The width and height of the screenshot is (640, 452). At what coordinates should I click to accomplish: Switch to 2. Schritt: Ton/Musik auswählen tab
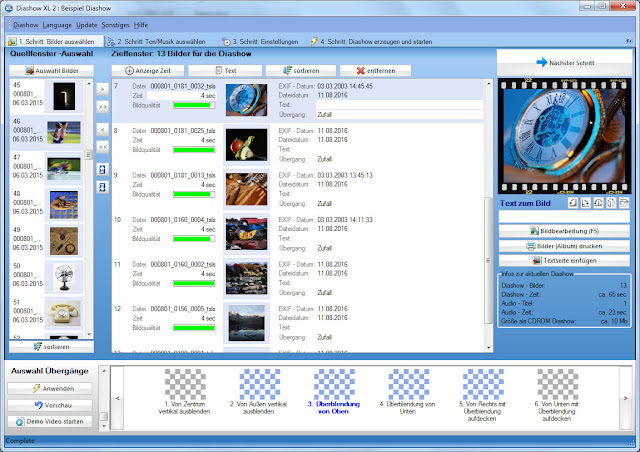157,42
